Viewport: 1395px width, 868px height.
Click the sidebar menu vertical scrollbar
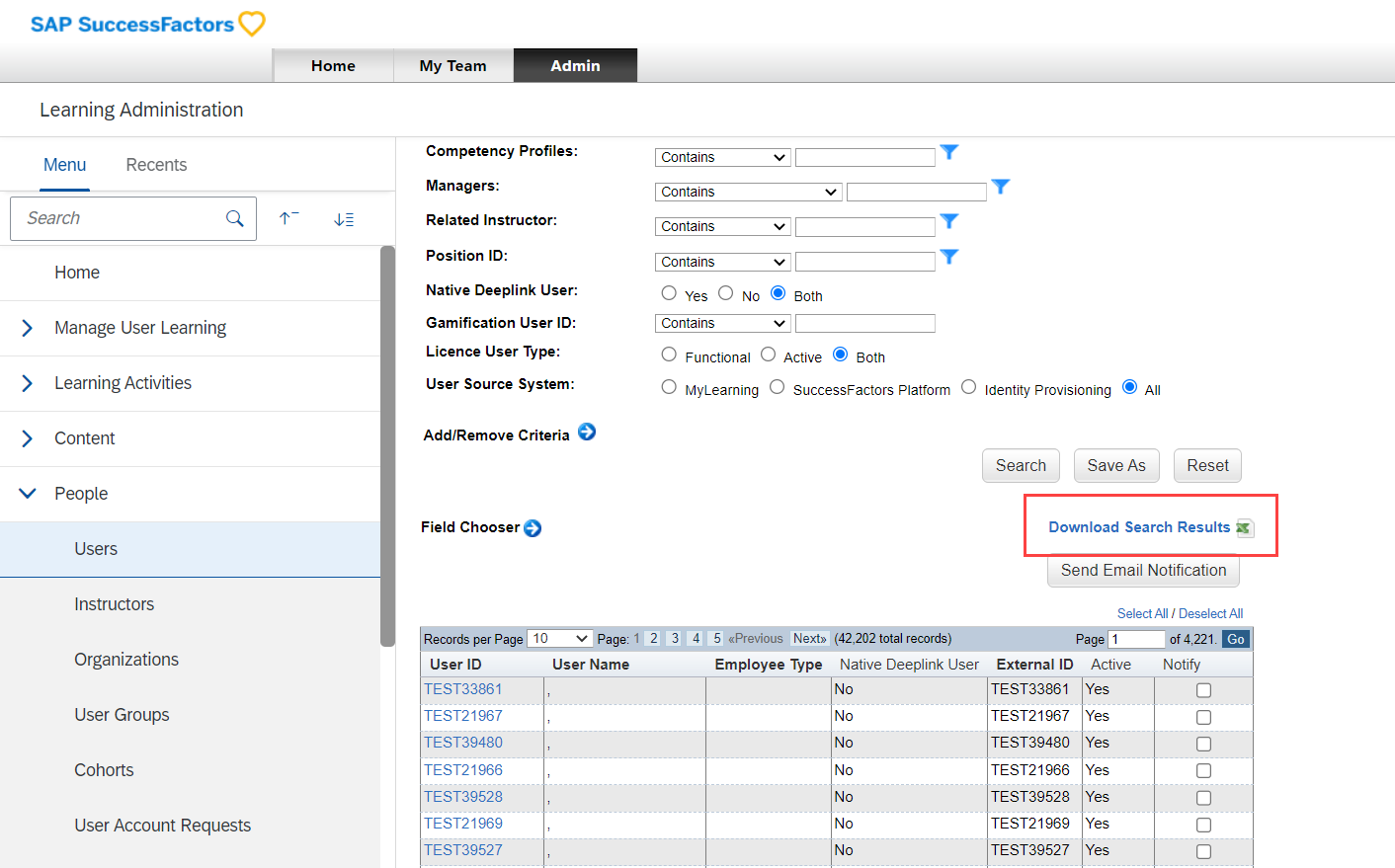387,446
